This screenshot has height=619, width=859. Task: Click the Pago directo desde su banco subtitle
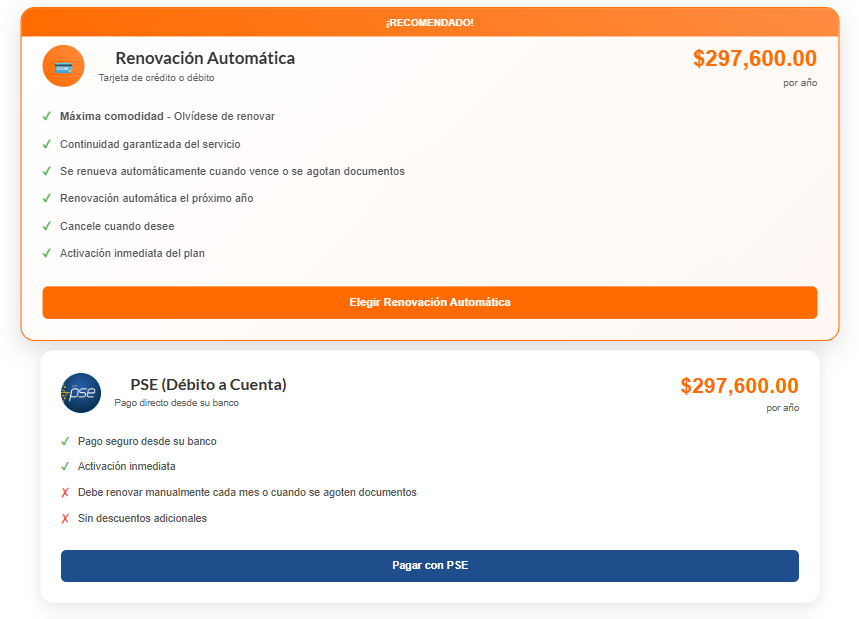[x=176, y=403]
